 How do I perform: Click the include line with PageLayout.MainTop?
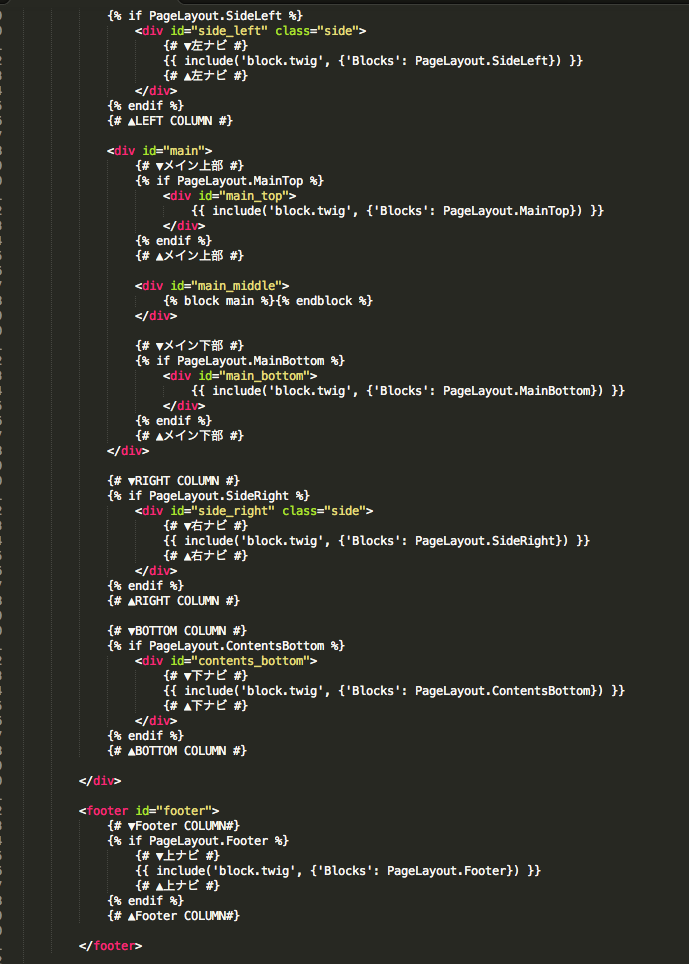pos(397,211)
